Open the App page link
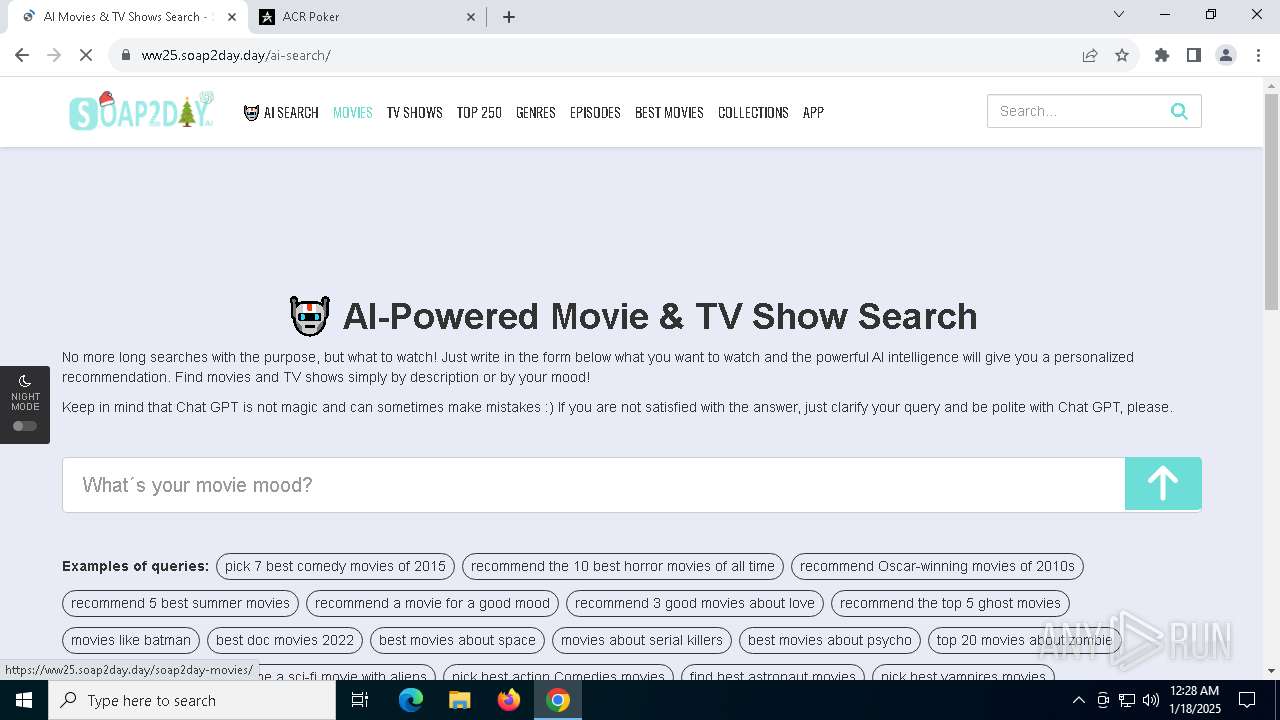The width and height of the screenshot is (1280, 720). [x=813, y=112]
